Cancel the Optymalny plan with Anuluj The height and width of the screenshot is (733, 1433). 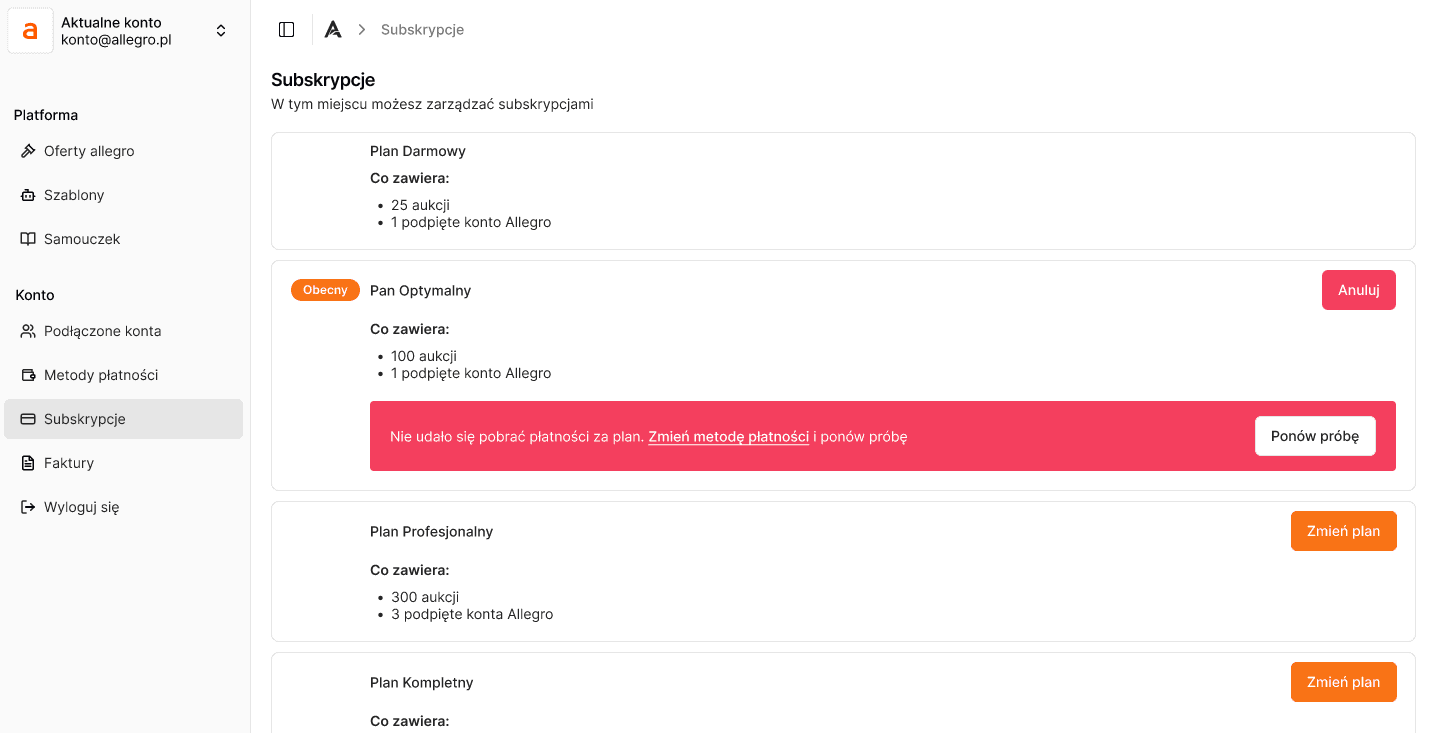point(1358,290)
